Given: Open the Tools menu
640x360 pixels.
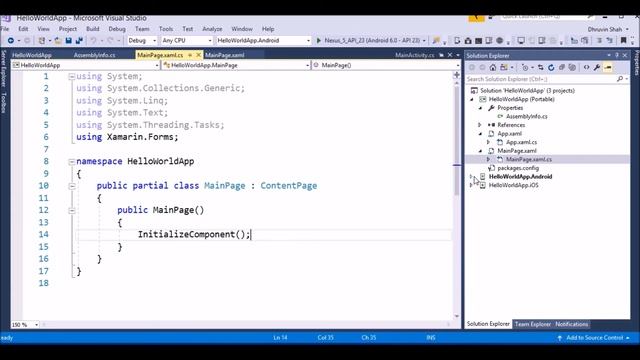Looking at the screenshot, I should (x=166, y=29).
